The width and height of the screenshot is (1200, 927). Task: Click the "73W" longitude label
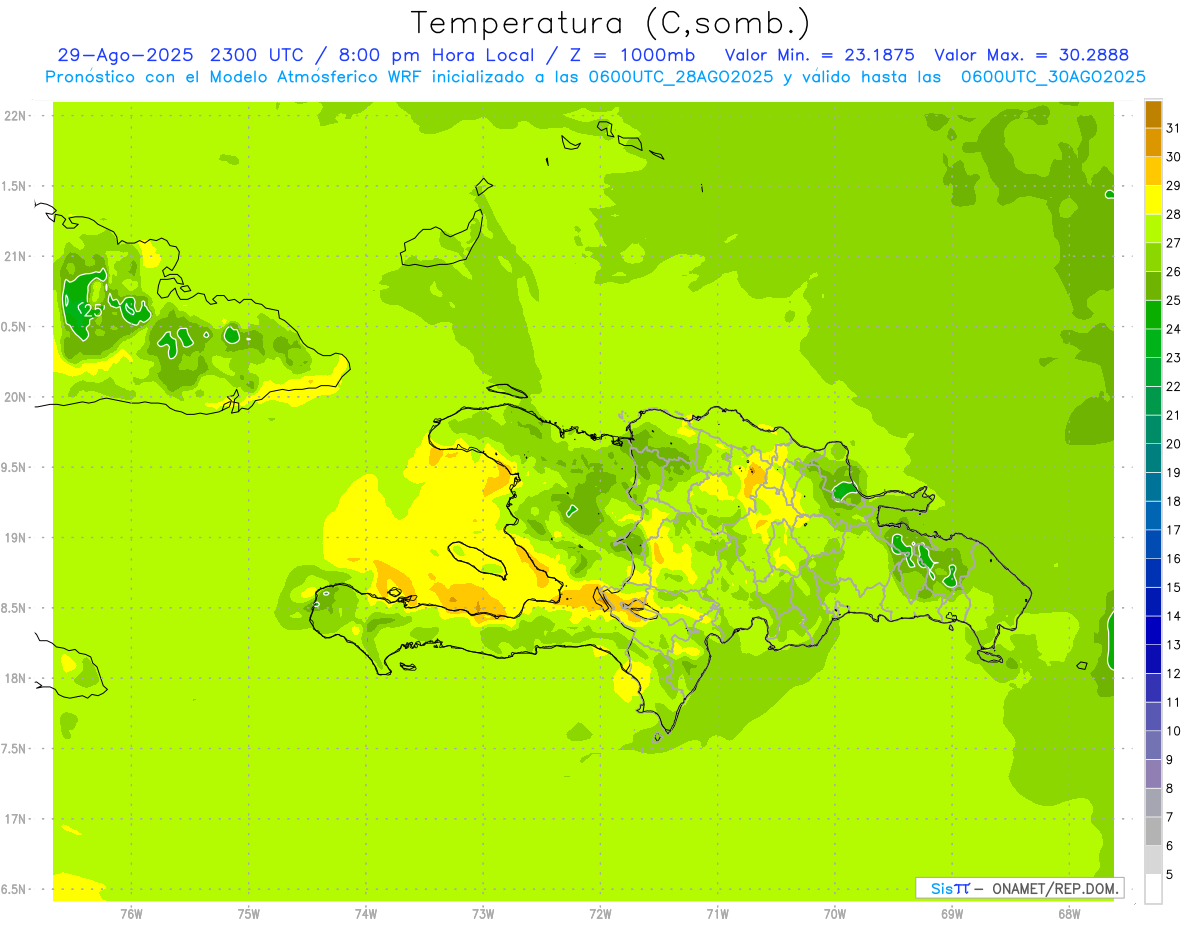point(483,913)
